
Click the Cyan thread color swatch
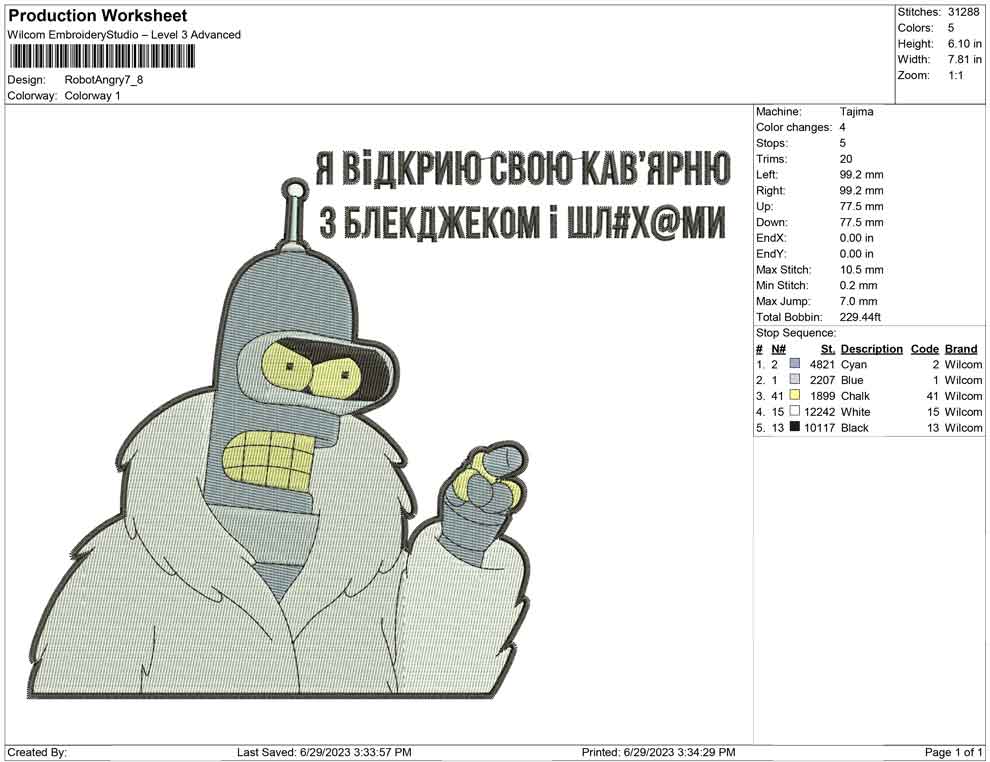(x=795, y=364)
